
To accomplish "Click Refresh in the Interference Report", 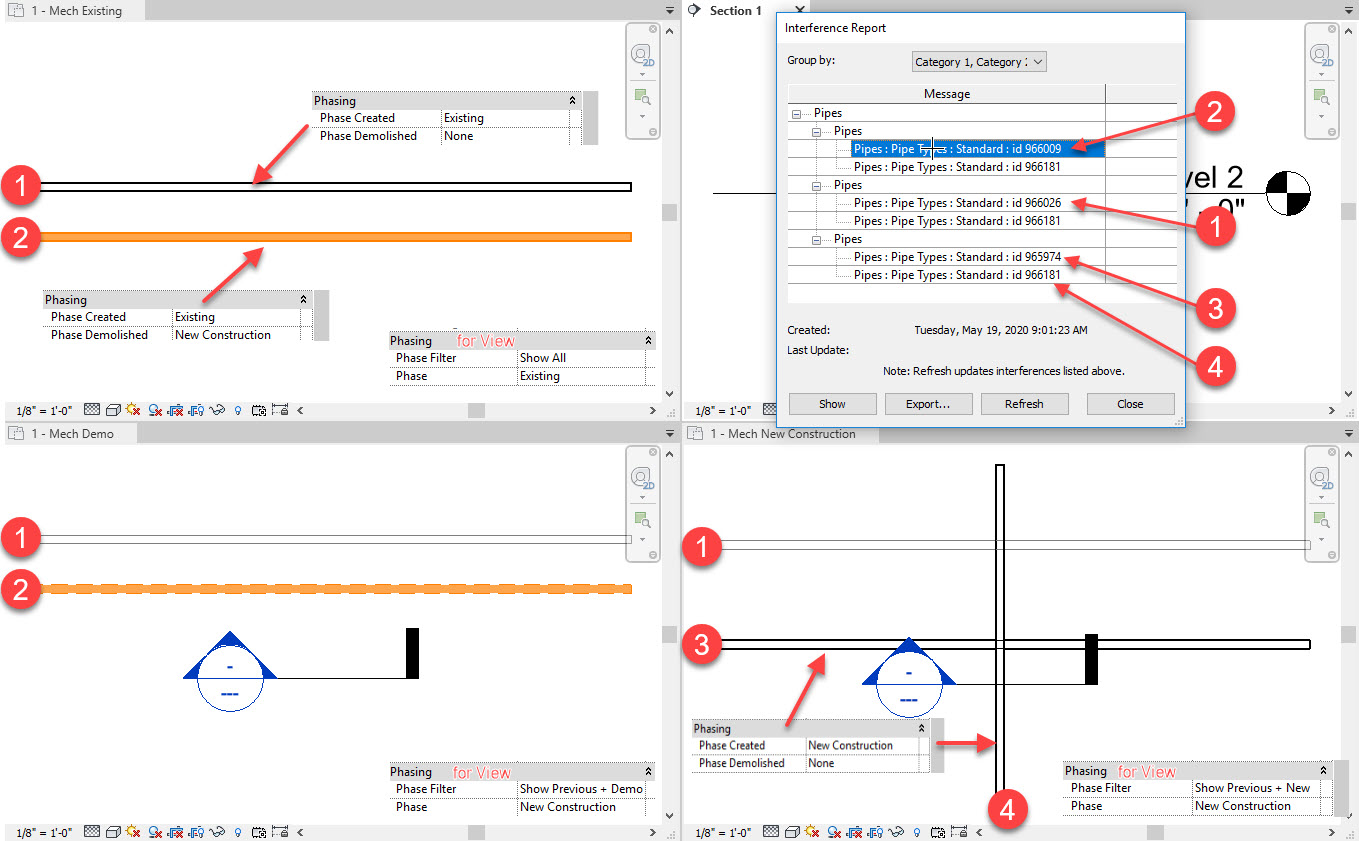I will click(x=1024, y=404).
